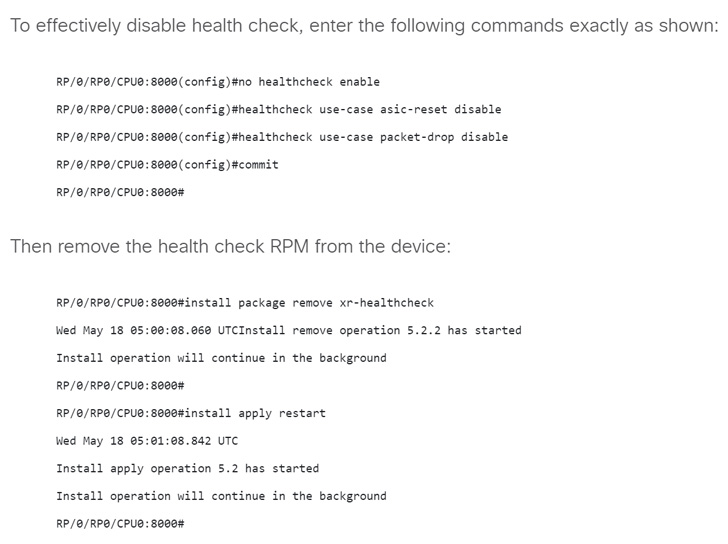Click the first 'Install operation will continue' line
728x544 pixels.
tap(221, 358)
